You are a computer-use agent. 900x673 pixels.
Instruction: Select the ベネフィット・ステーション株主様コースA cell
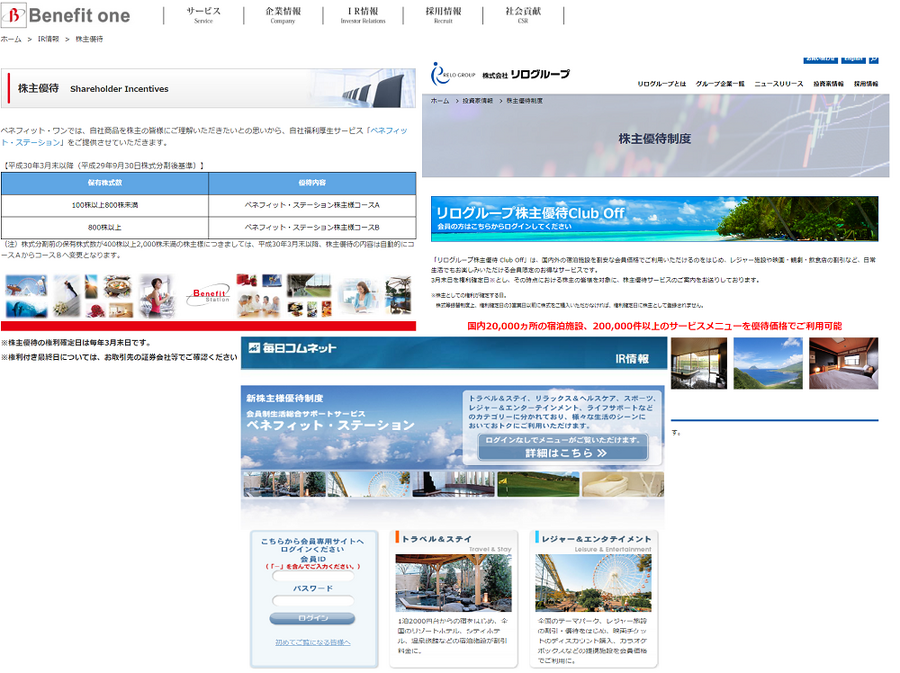312,205
